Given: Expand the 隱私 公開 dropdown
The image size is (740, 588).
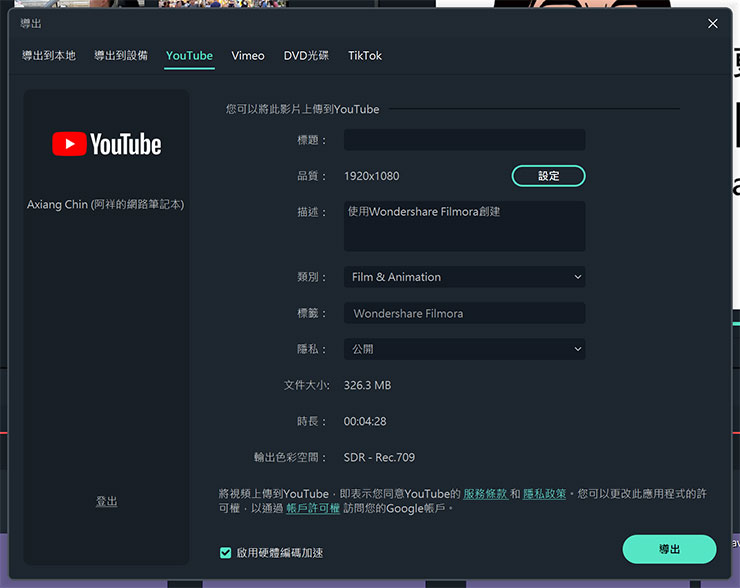Looking at the screenshot, I should [464, 349].
